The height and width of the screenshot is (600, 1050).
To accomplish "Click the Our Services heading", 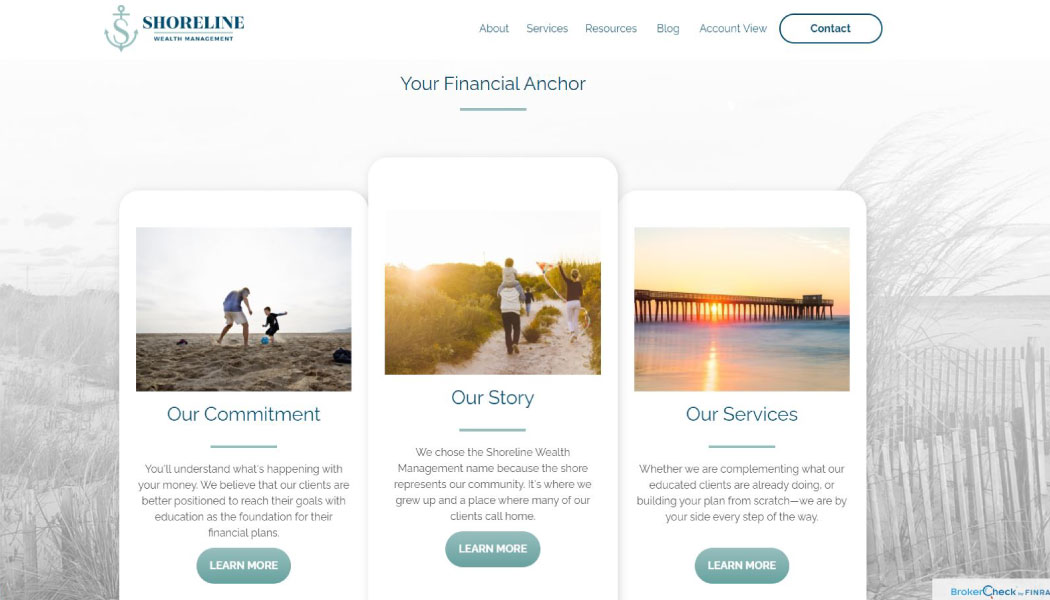I will click(741, 414).
